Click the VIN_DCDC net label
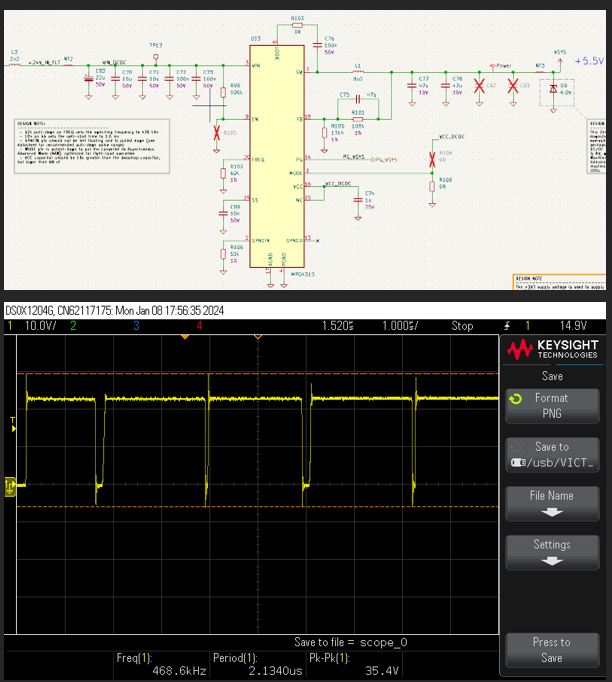This screenshot has height=682, width=612. (x=114, y=63)
